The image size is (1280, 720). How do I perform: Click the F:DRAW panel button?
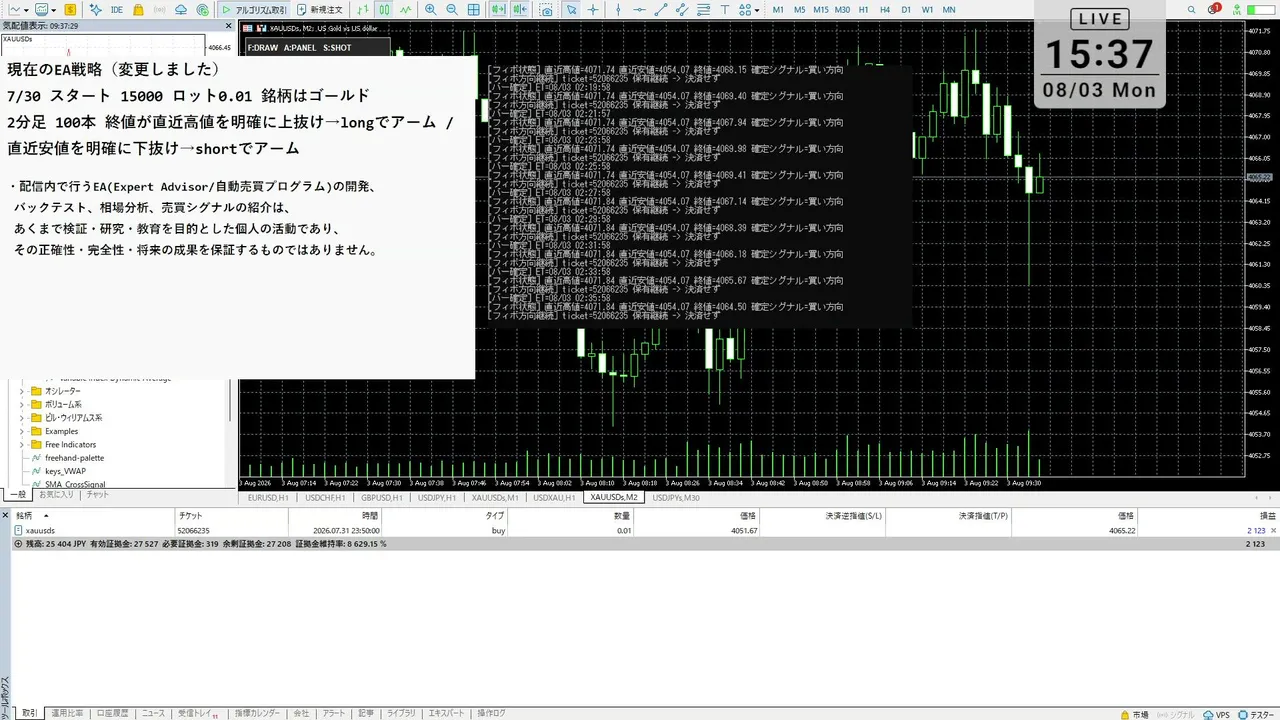tap(263, 47)
